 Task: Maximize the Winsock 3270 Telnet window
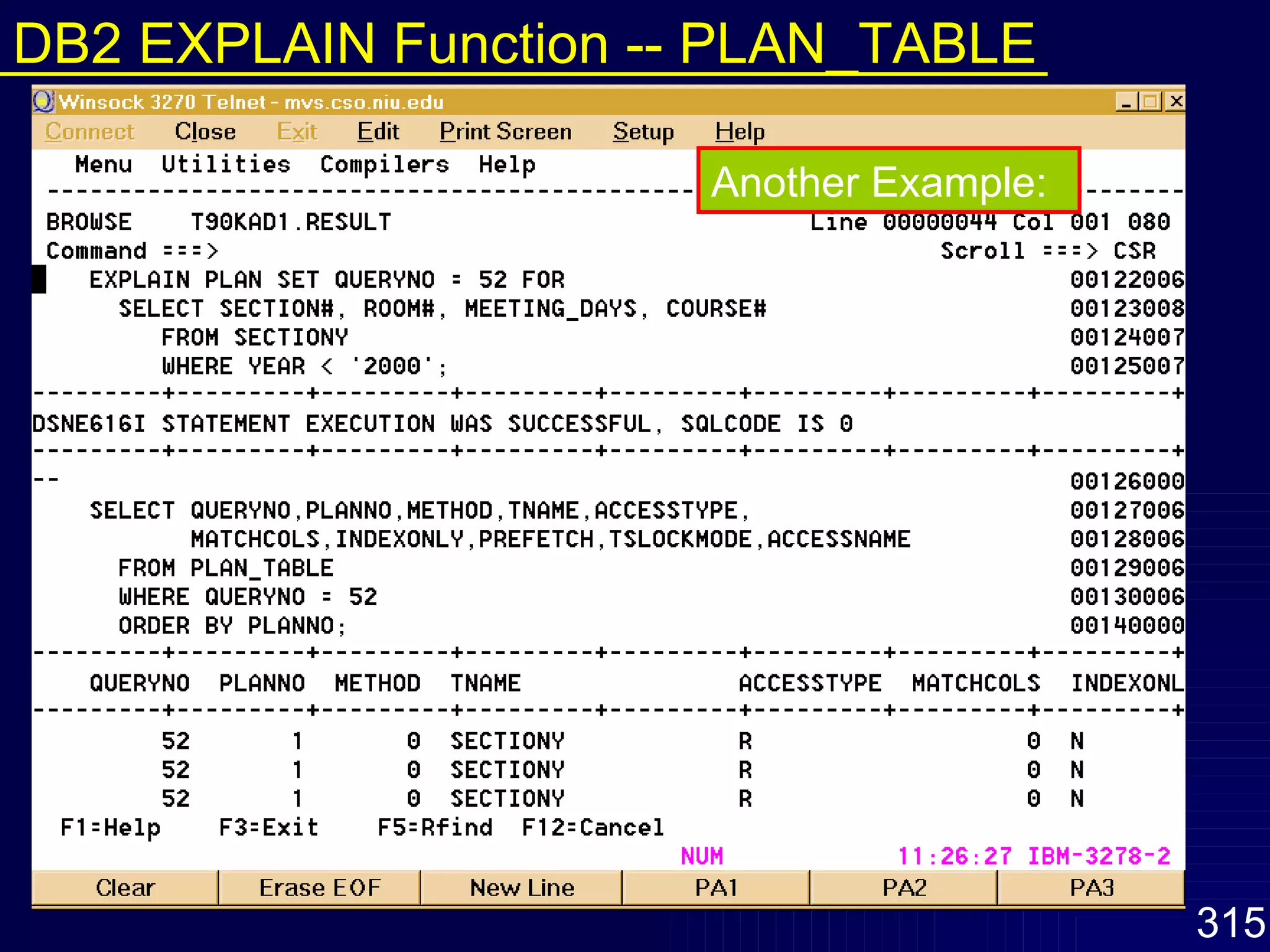1150,102
